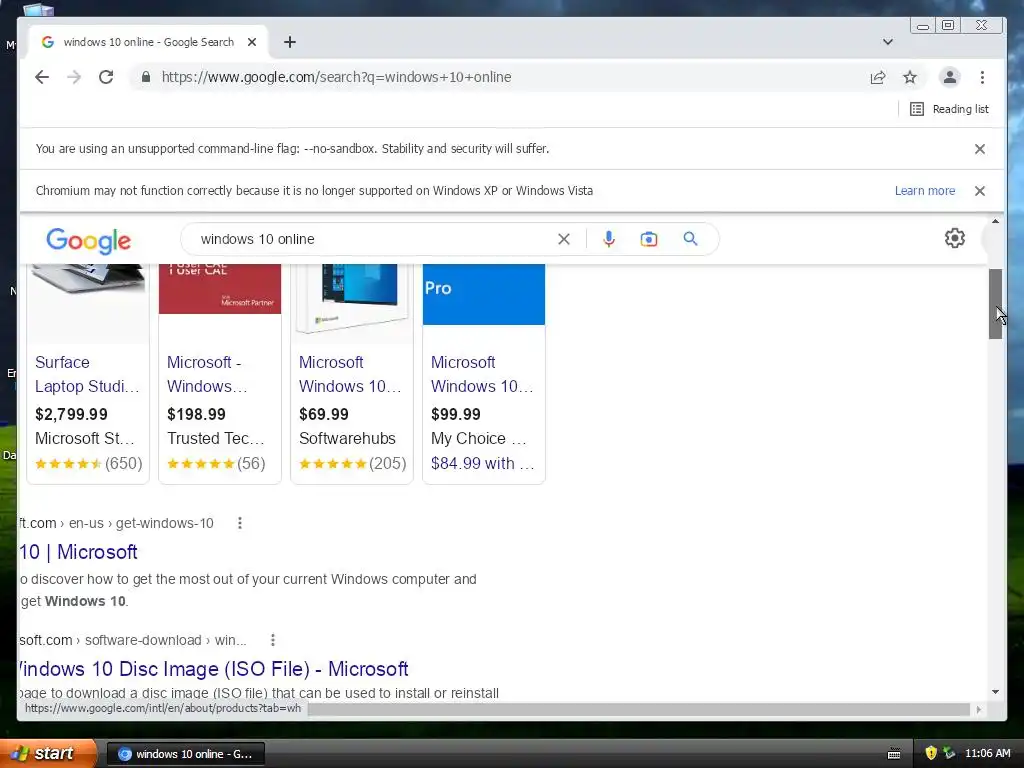Image resolution: width=1024 pixels, height=768 pixels.
Task: Open Windows 10 Disc Image (ISO File) result
Action: click(x=214, y=669)
